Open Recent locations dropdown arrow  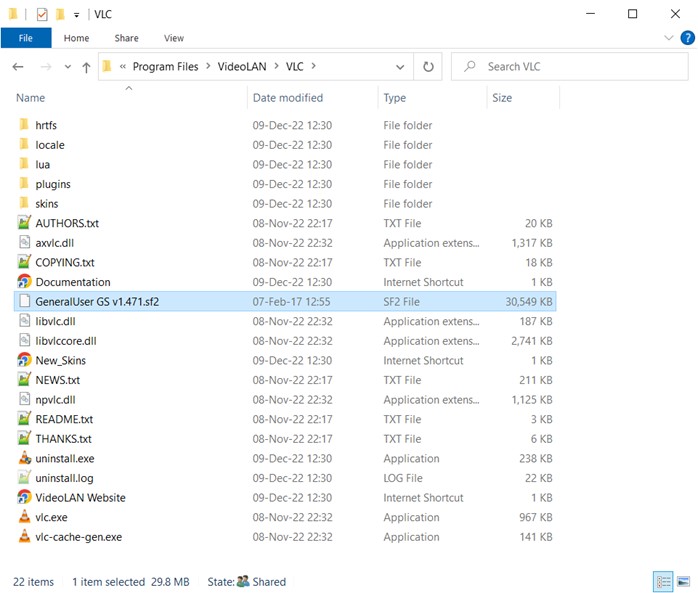coord(68,67)
